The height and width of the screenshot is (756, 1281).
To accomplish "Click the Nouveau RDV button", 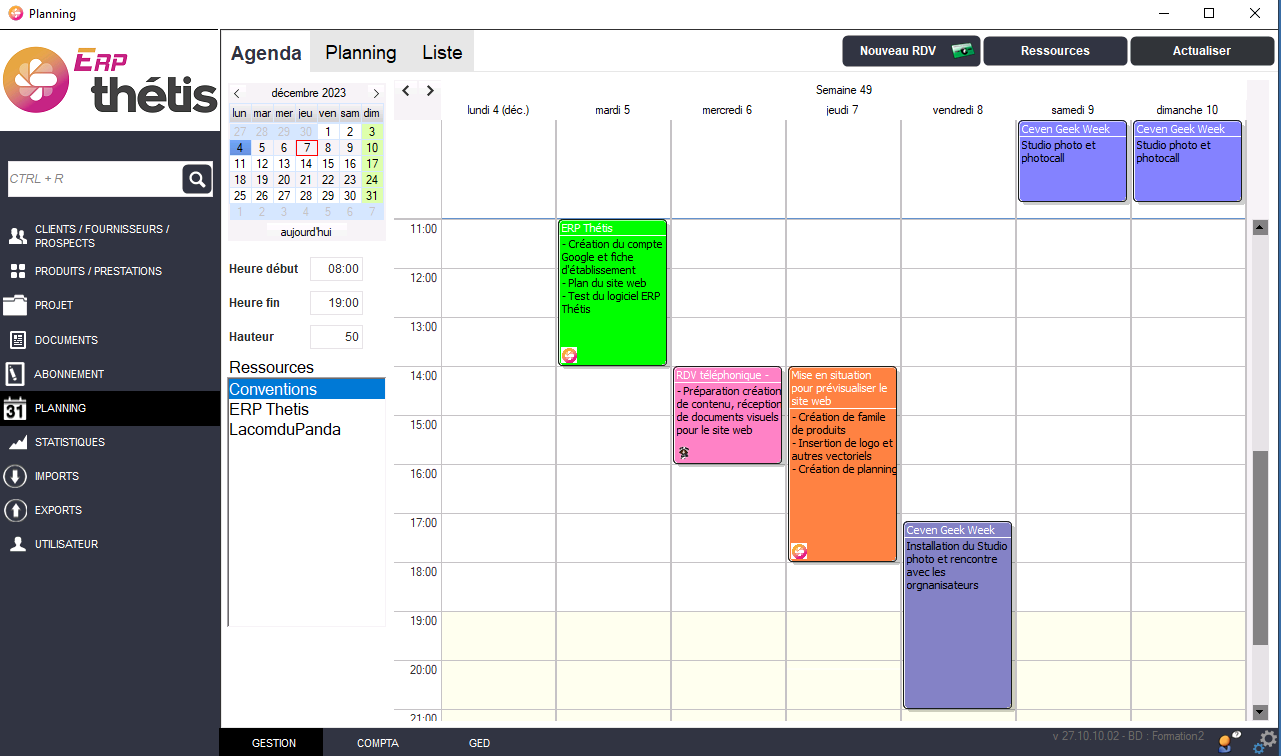I will click(x=911, y=51).
